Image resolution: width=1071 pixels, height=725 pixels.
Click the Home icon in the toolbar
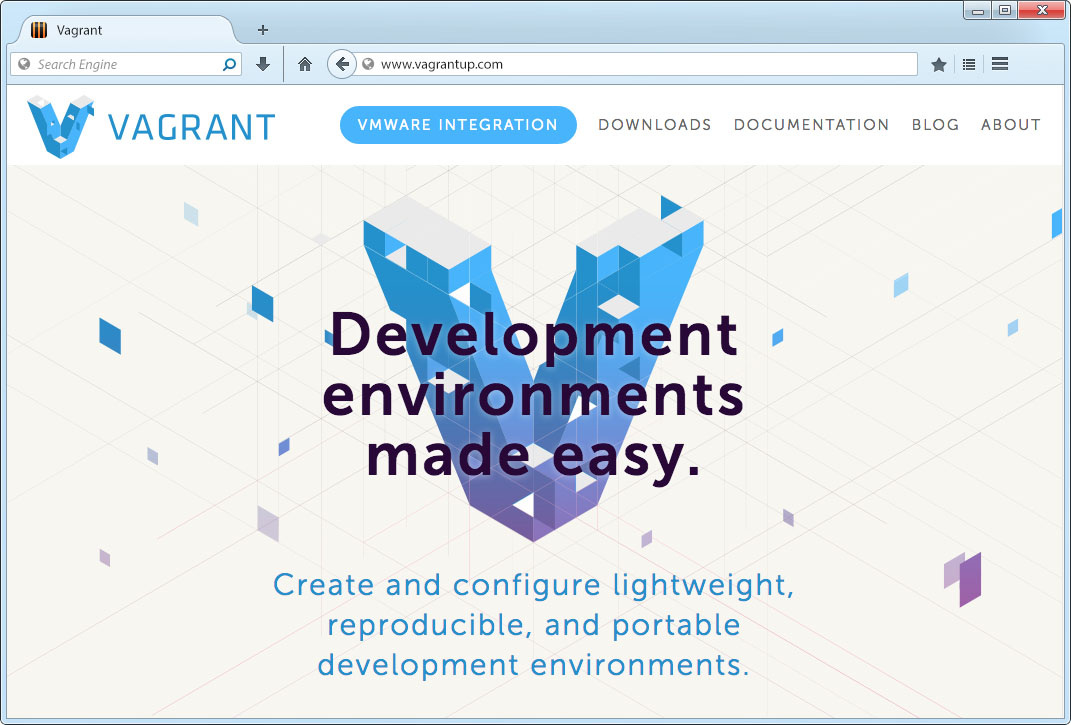pos(304,63)
